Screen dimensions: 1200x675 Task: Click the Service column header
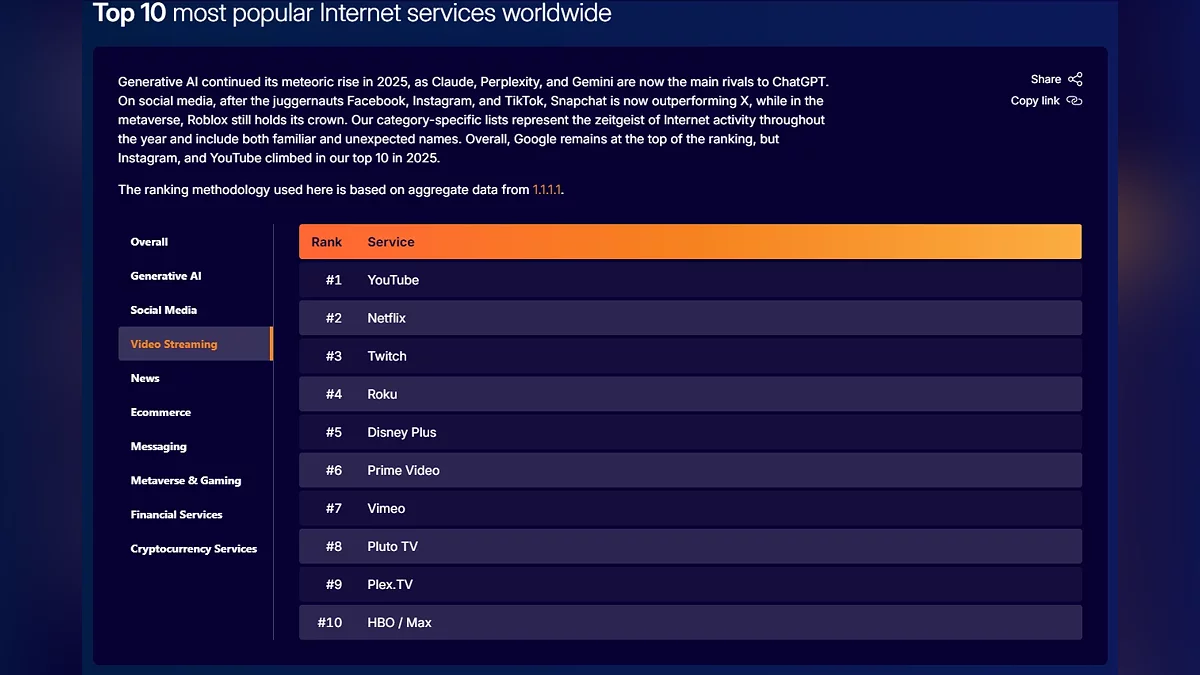click(x=391, y=242)
